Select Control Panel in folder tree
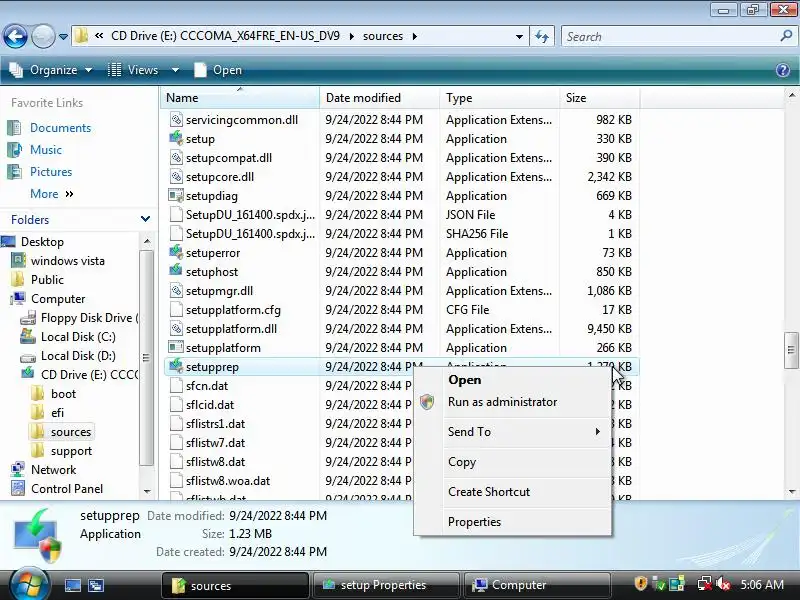 click(67, 489)
